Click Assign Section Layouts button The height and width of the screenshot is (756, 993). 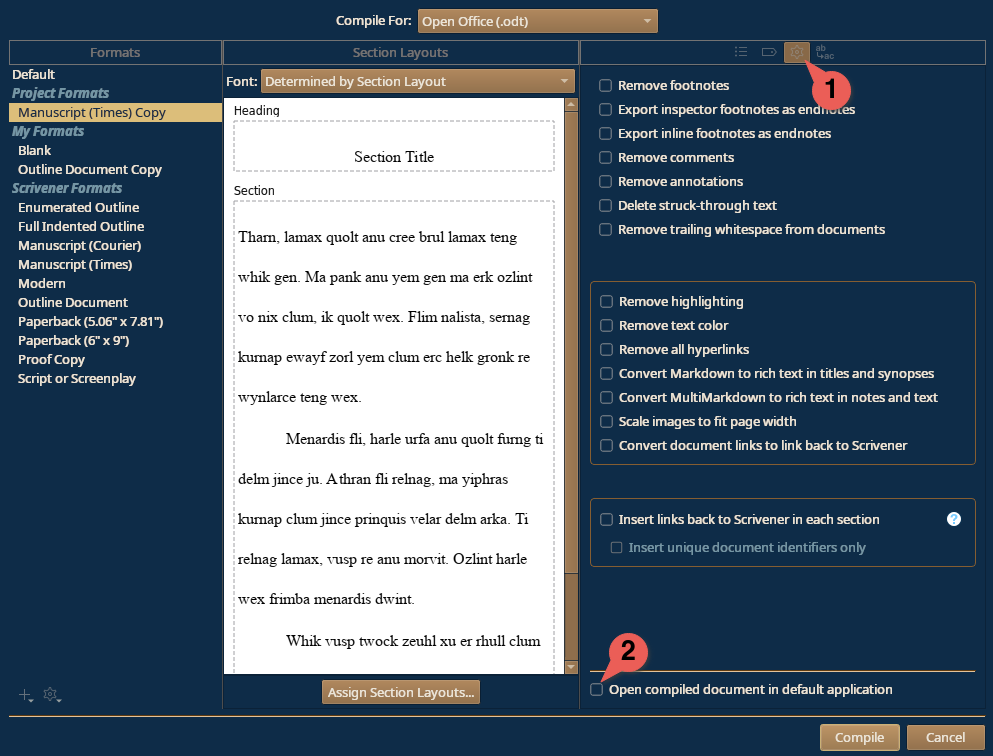tap(401, 692)
